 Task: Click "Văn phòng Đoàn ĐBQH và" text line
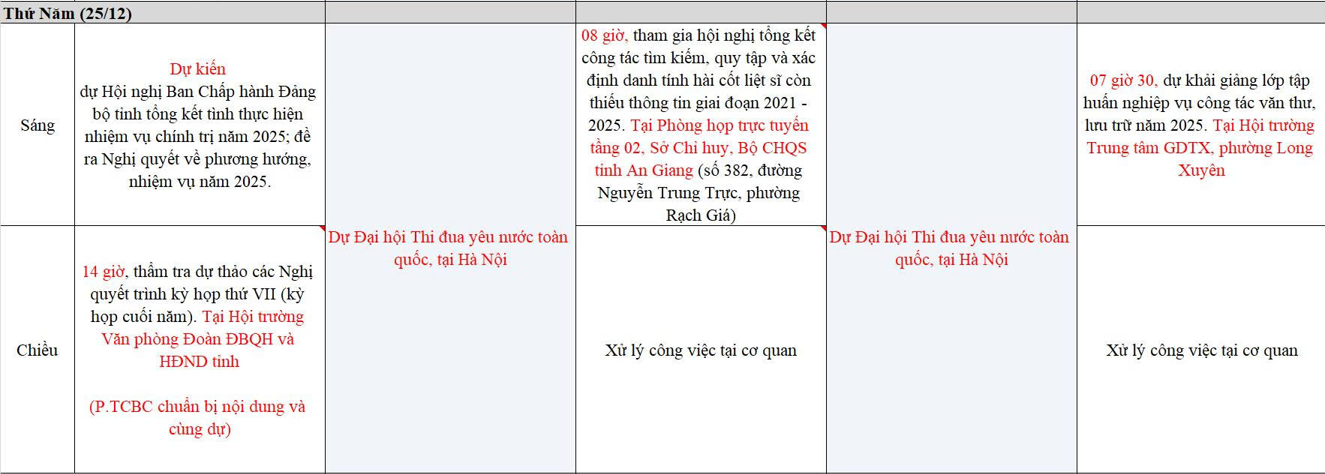[x=198, y=339]
